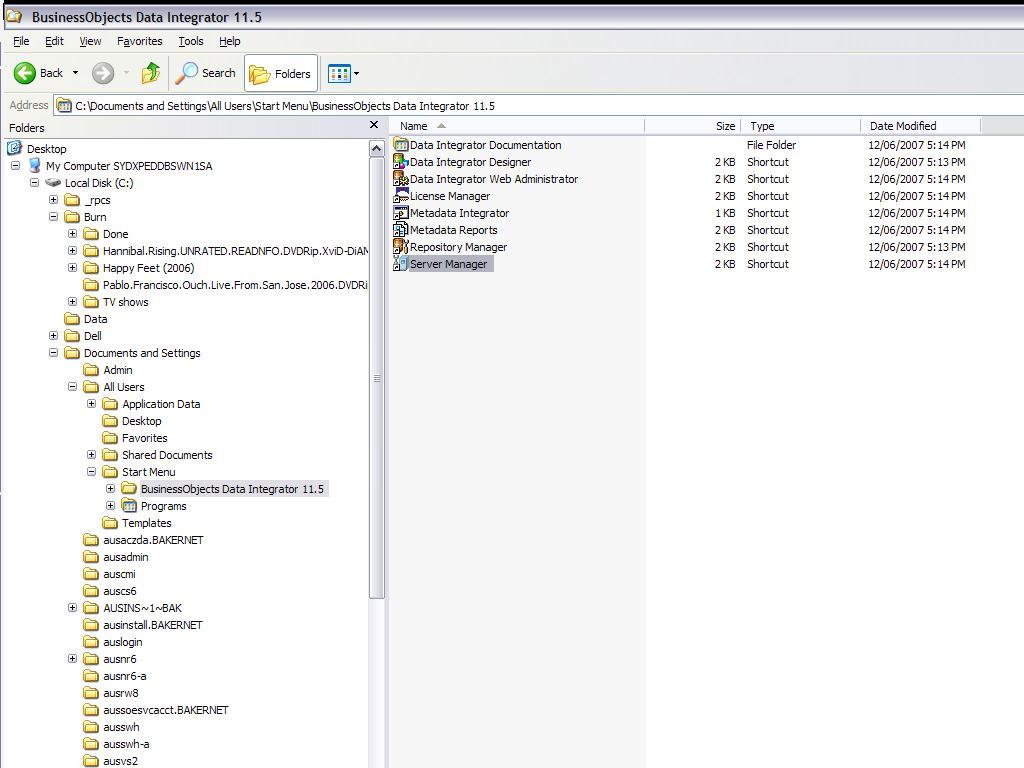Open Data Integrator Designer shortcut
Screen dimensions: 1024x768
466,161
